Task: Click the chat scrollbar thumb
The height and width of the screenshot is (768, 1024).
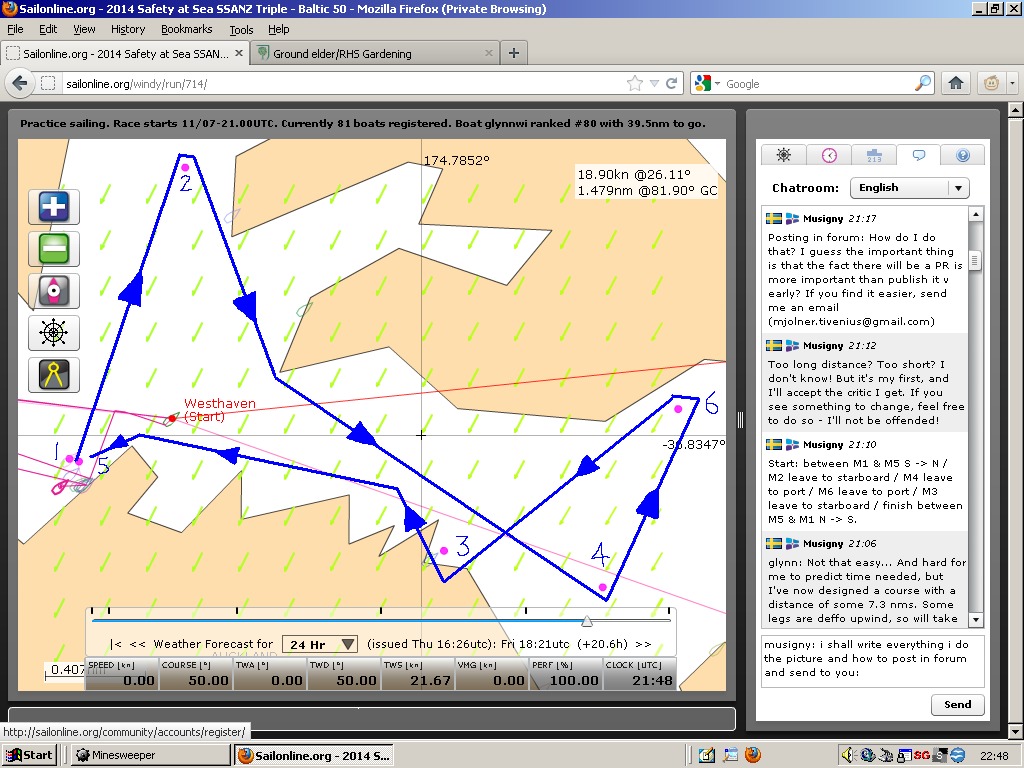Action: tap(976, 261)
